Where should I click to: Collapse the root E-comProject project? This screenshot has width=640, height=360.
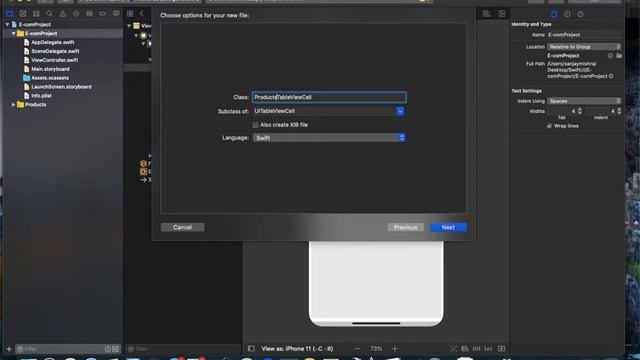7,24
